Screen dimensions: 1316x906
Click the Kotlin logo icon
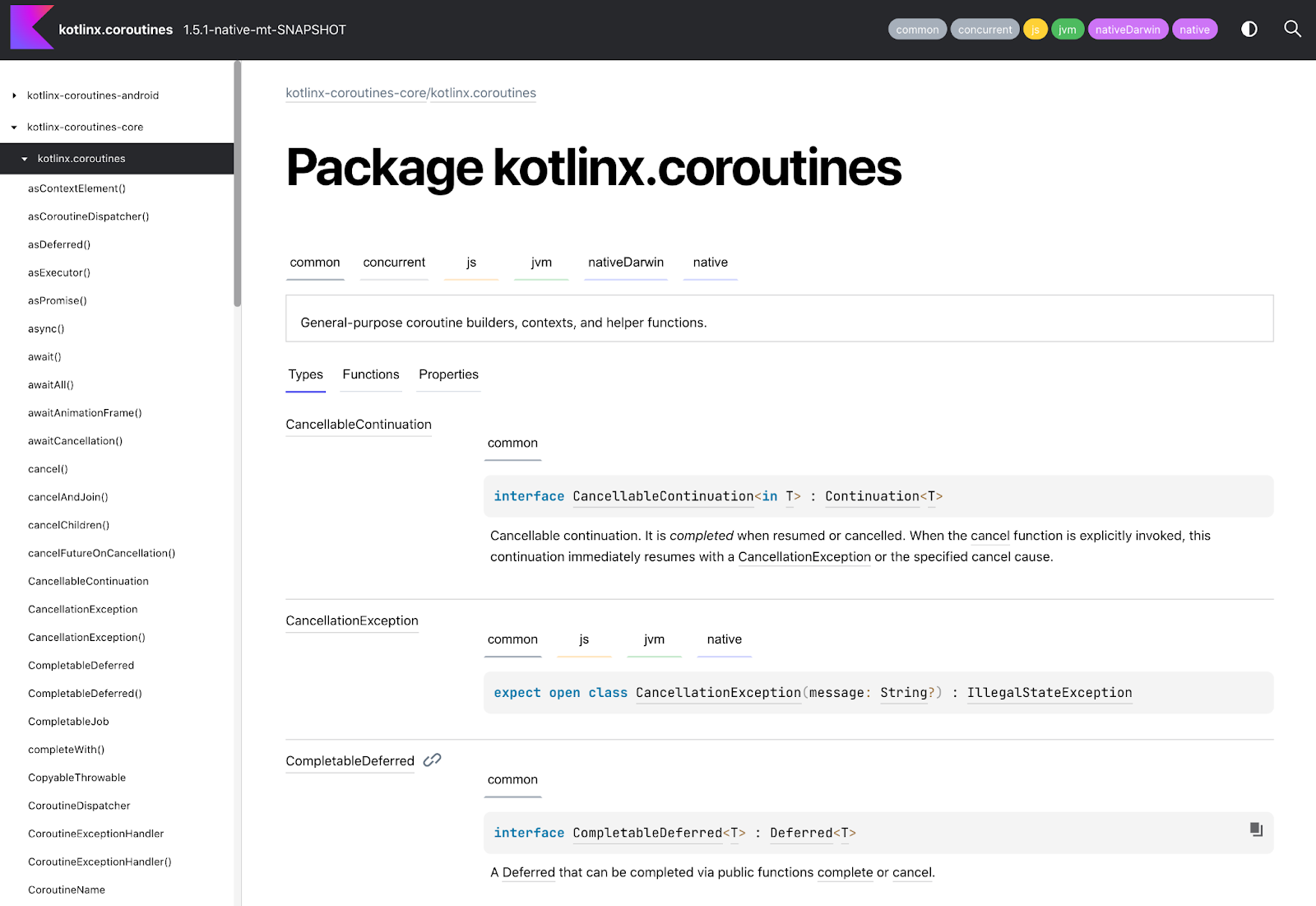[31, 28]
